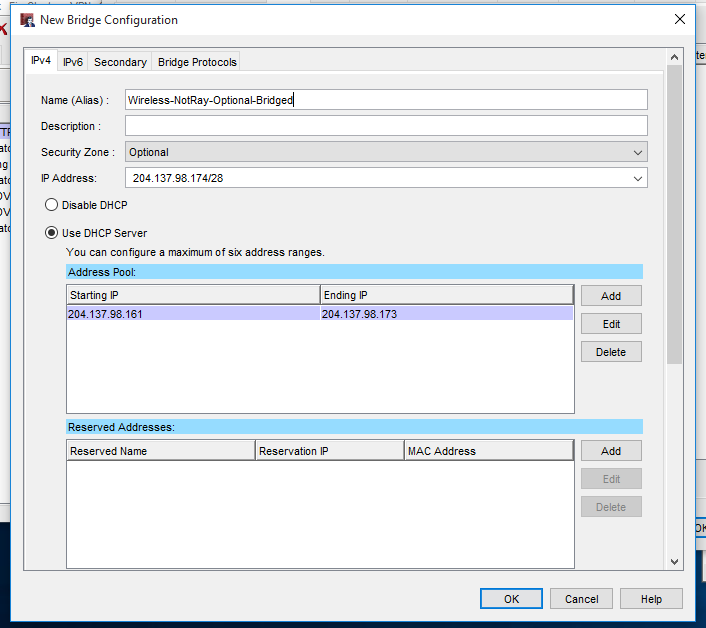706x628 pixels.
Task: Click Delete beside the Address Pool table
Action: (611, 352)
